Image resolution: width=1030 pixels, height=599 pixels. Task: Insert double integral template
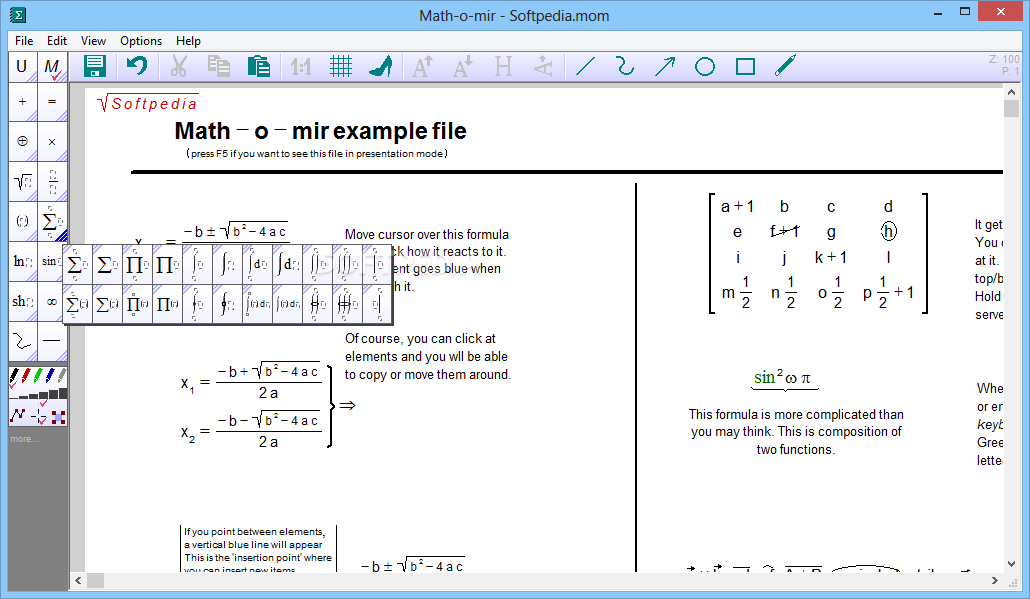317,265
